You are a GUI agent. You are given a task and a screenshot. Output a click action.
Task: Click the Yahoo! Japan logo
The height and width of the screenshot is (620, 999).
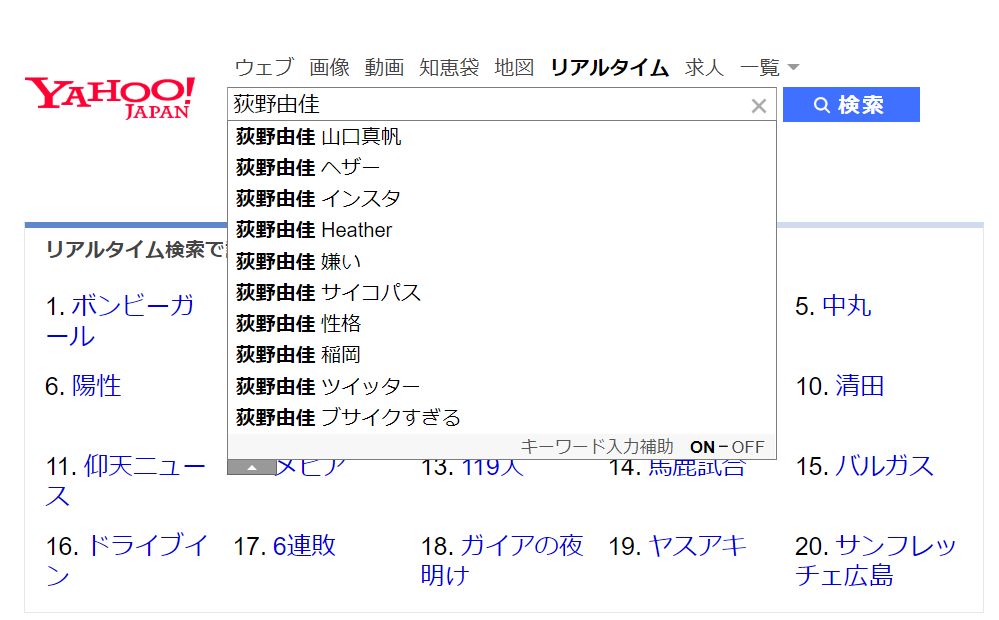pos(110,97)
